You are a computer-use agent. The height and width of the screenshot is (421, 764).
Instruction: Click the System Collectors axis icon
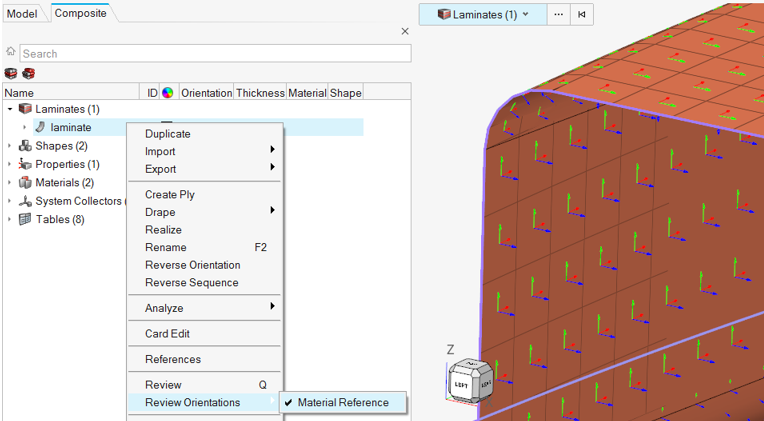[25, 201]
